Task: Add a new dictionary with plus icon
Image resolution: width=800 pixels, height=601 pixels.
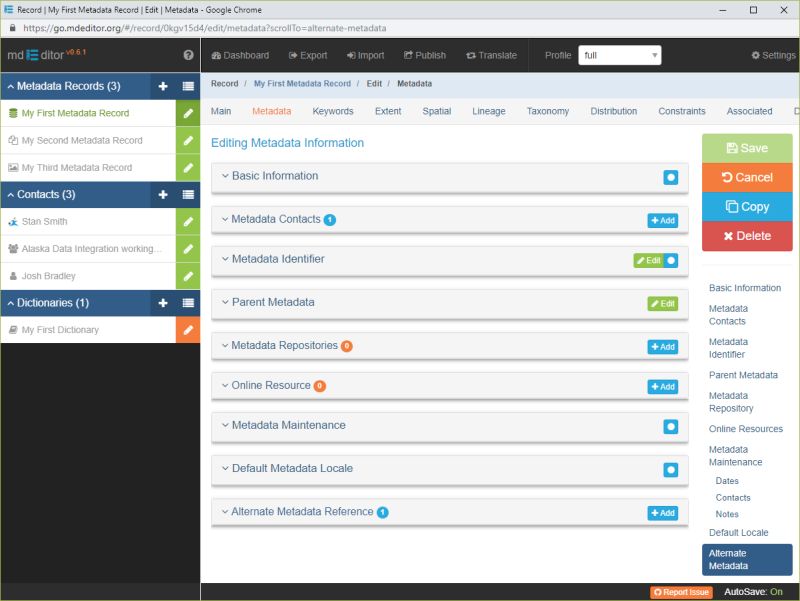Action: click(163, 303)
